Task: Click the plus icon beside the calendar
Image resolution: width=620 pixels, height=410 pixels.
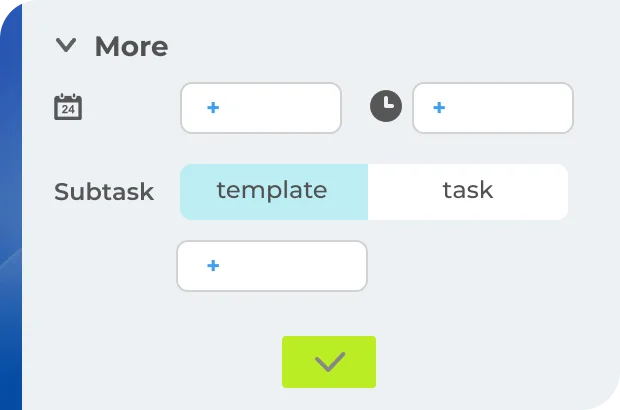Action: click(x=213, y=108)
